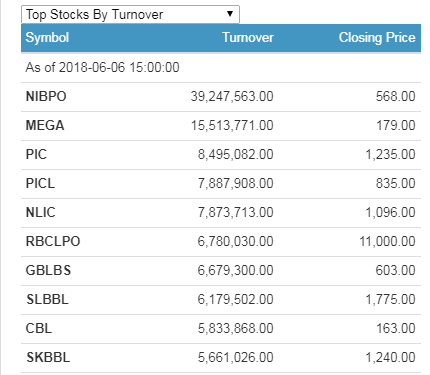
Task: Click RBCLPO closing price 11,000.00
Action: 387,242
